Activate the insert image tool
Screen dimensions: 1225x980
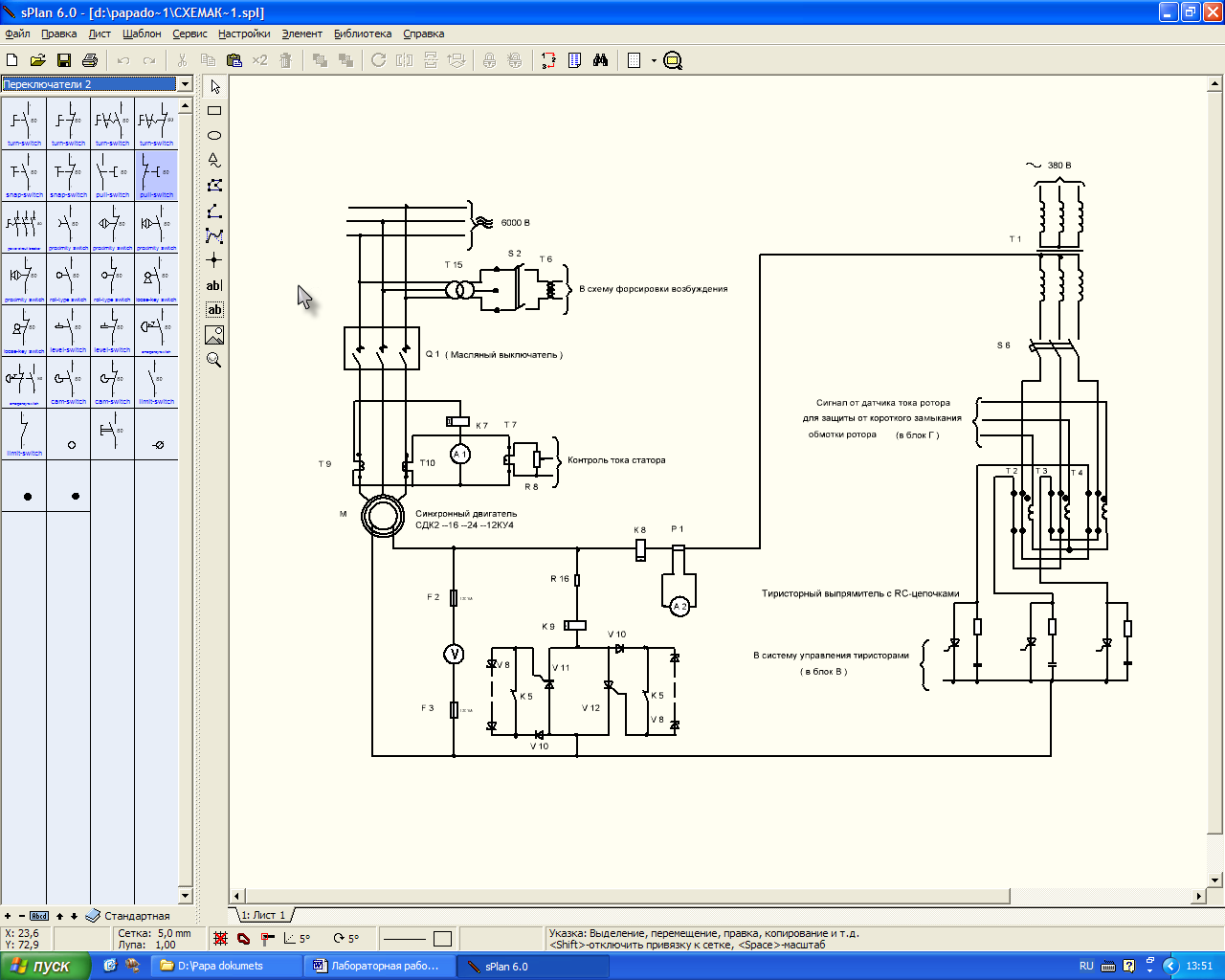(x=214, y=335)
